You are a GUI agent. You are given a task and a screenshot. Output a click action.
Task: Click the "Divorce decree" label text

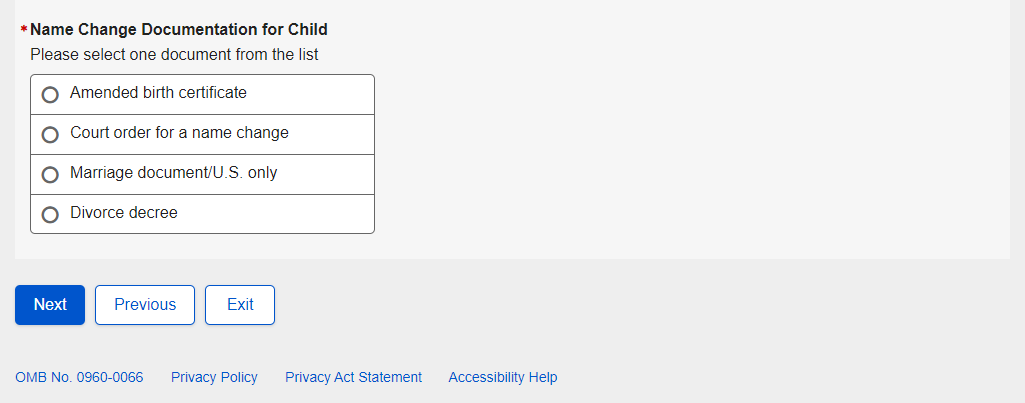coord(123,213)
